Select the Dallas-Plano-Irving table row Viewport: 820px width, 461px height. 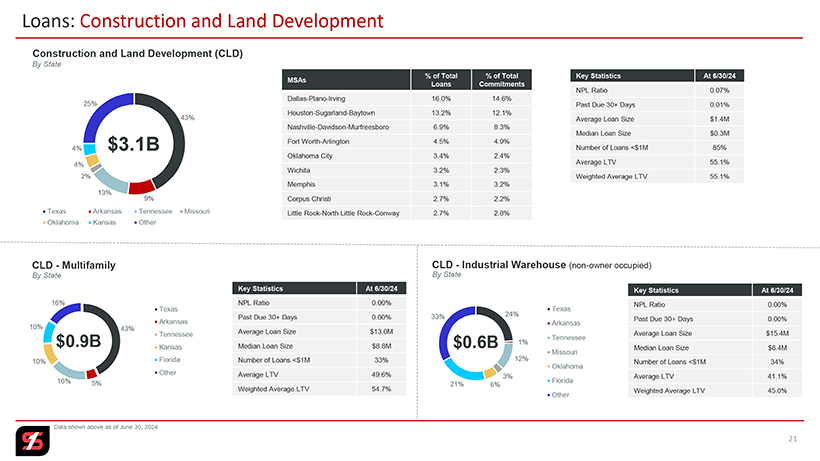[408, 99]
